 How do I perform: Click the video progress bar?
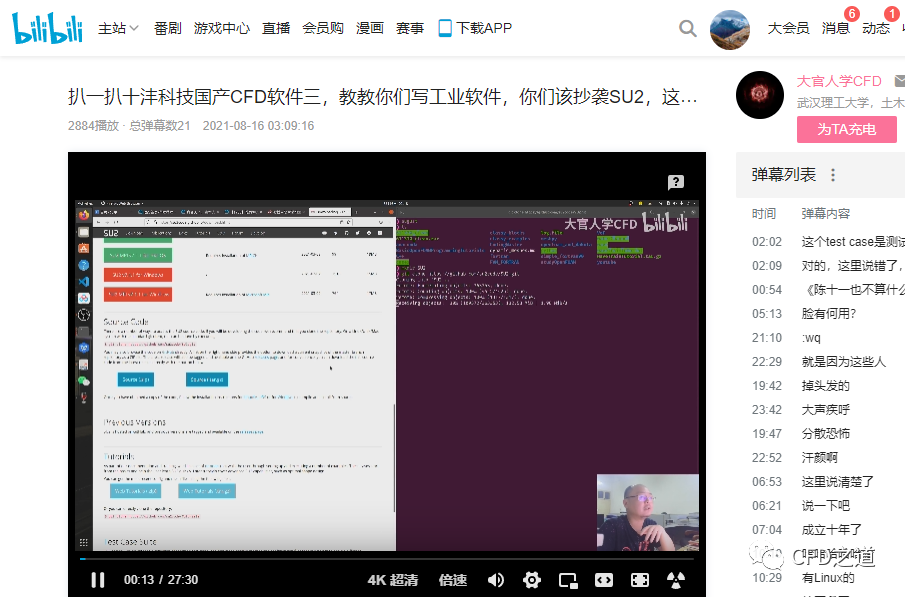pyautogui.click(x=387, y=559)
